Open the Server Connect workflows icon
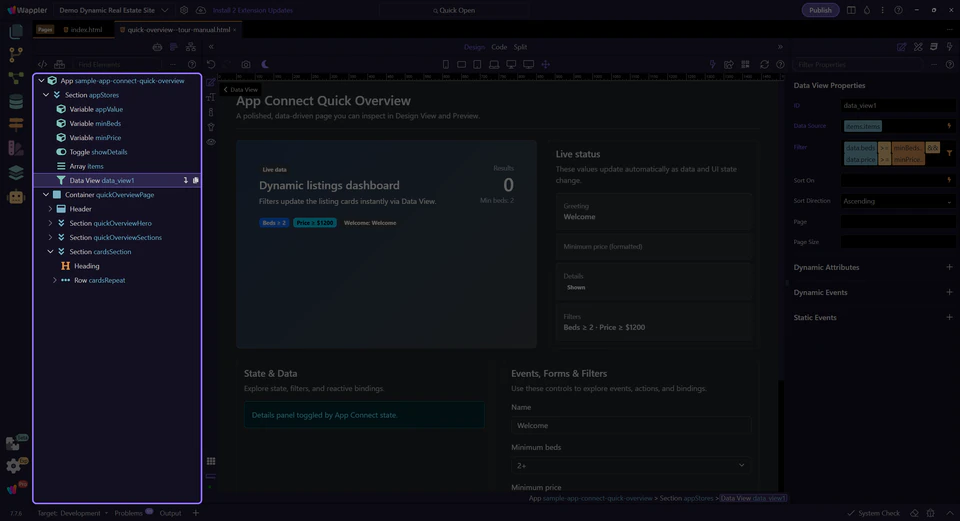The width and height of the screenshot is (960, 521). (x=16, y=78)
